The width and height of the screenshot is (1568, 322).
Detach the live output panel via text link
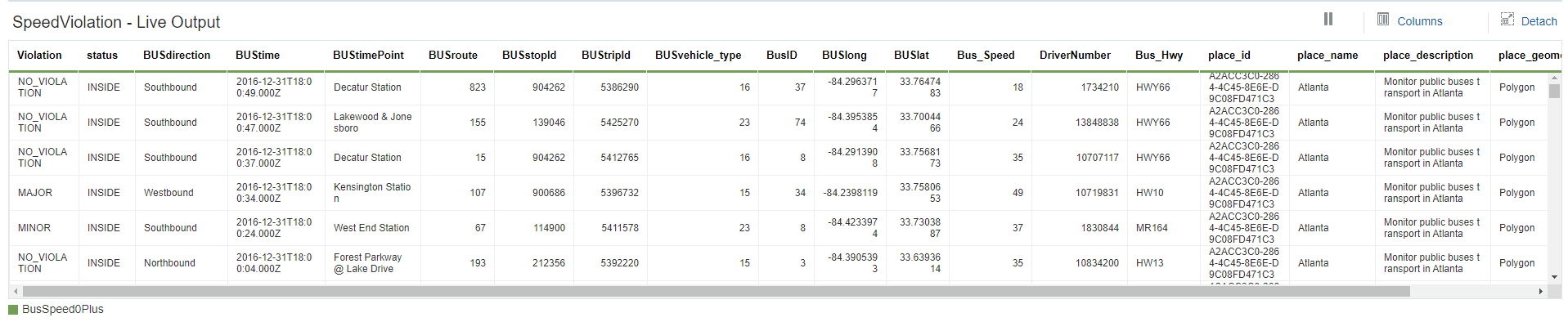[x=1539, y=21]
